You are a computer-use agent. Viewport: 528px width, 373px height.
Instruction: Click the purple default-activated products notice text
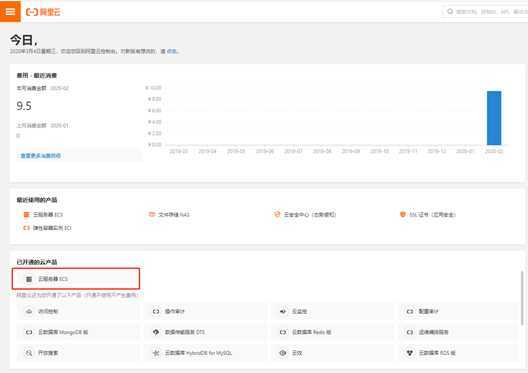pos(77,295)
